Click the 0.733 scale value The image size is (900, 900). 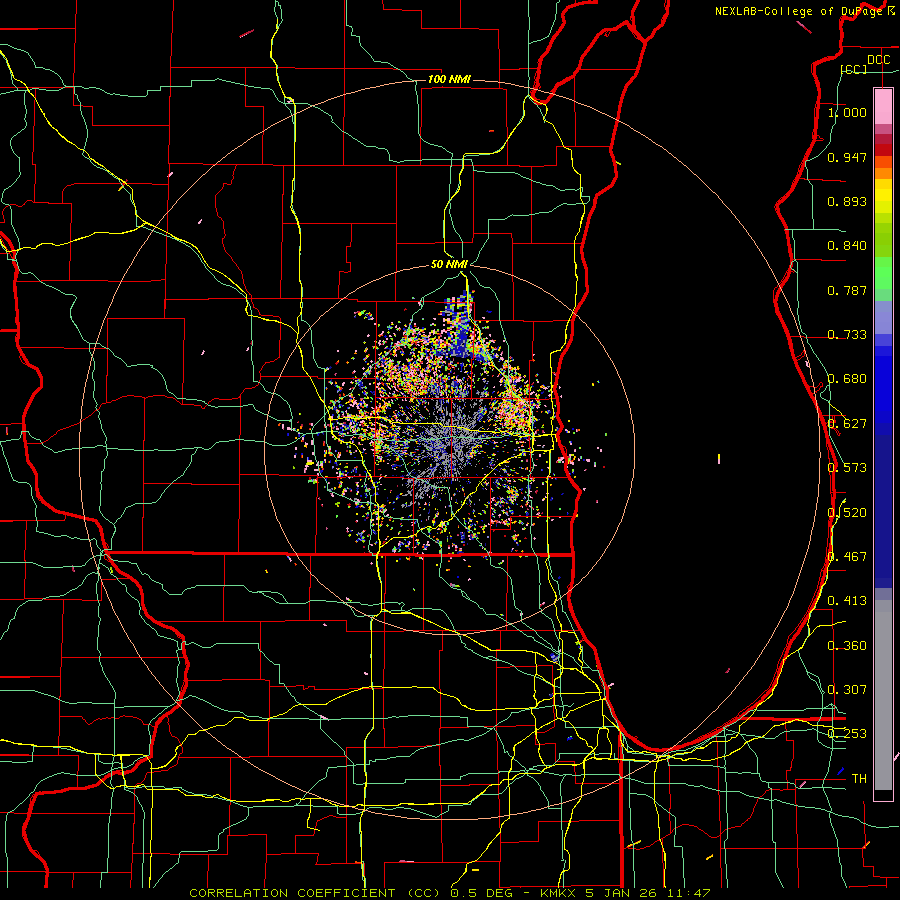847,335
